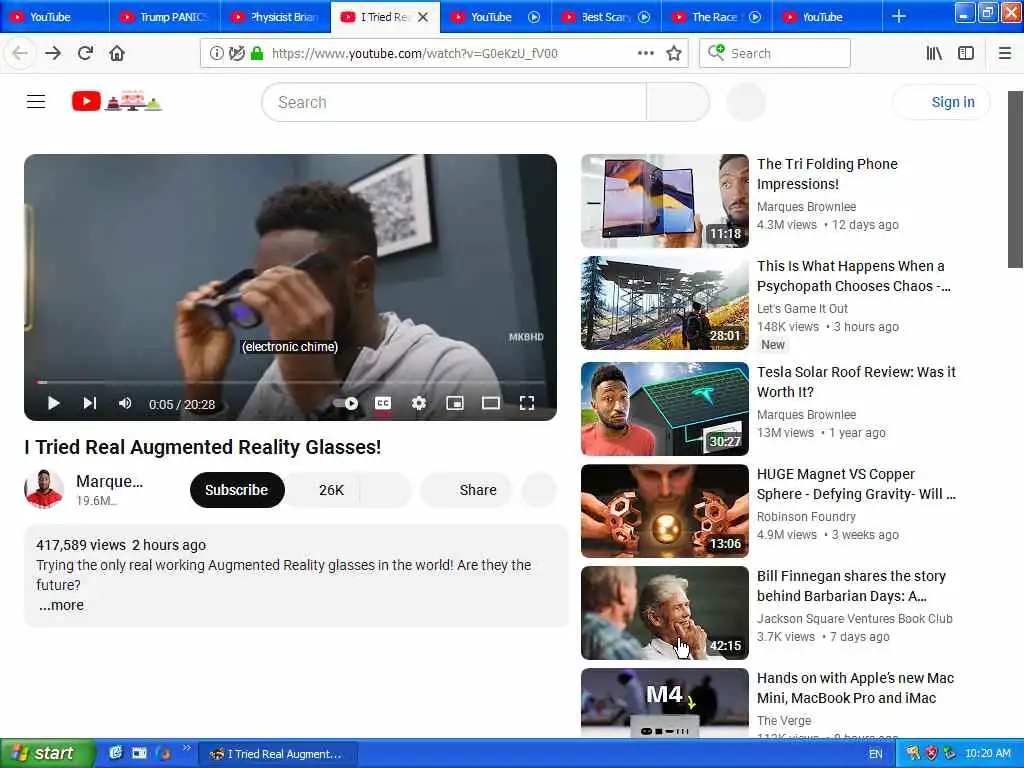
Task: Open the browser home page
Action: point(117,53)
